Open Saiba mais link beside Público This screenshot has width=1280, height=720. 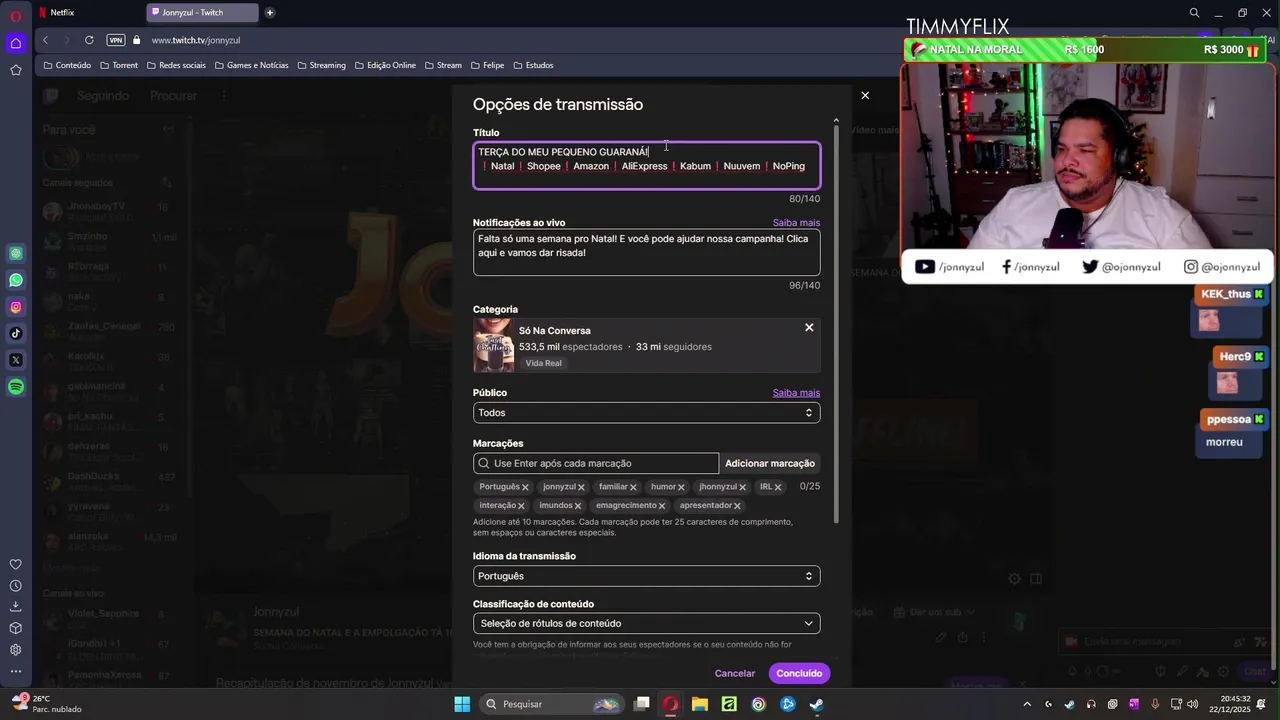(x=796, y=393)
